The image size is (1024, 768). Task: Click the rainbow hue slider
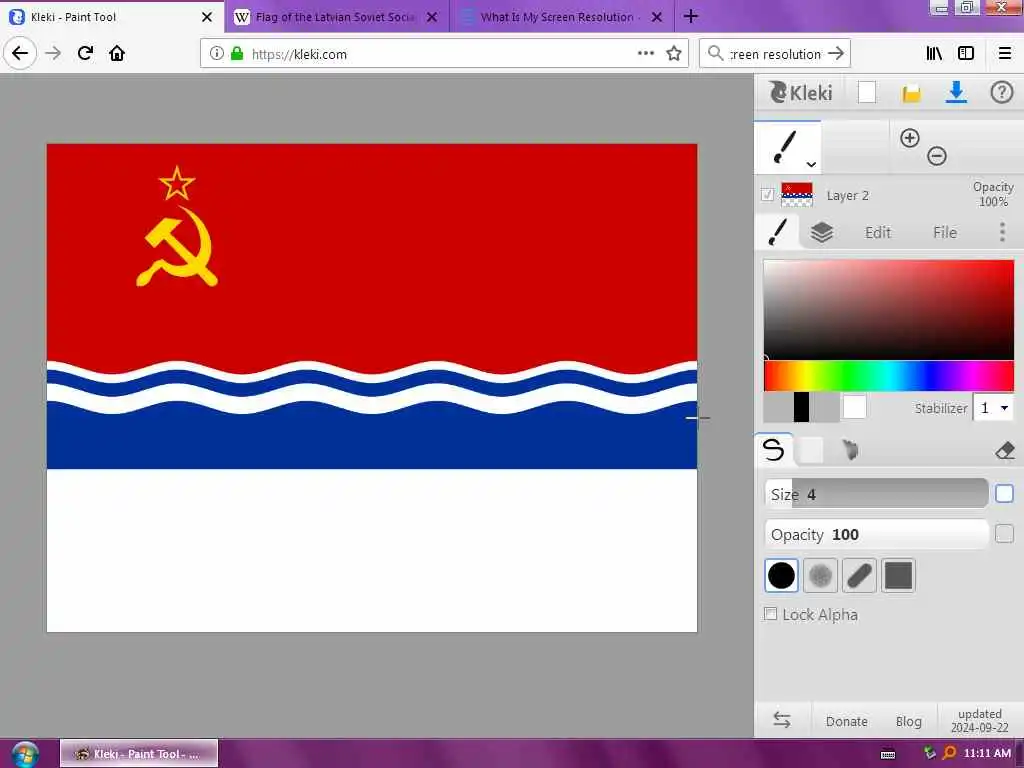pos(889,376)
